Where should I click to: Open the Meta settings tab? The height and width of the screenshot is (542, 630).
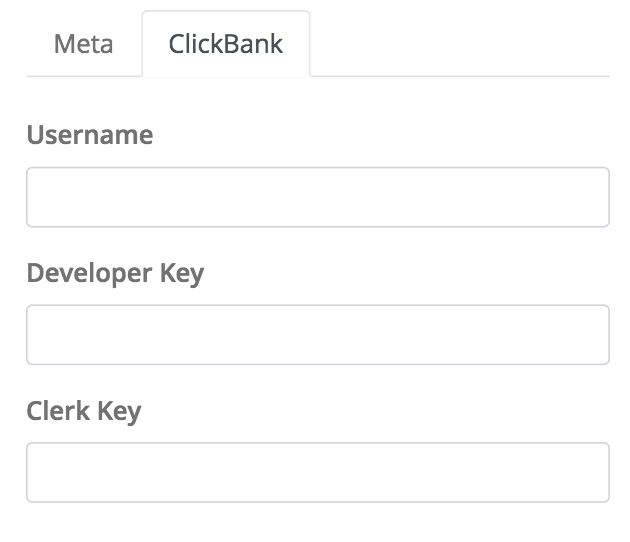[84, 45]
